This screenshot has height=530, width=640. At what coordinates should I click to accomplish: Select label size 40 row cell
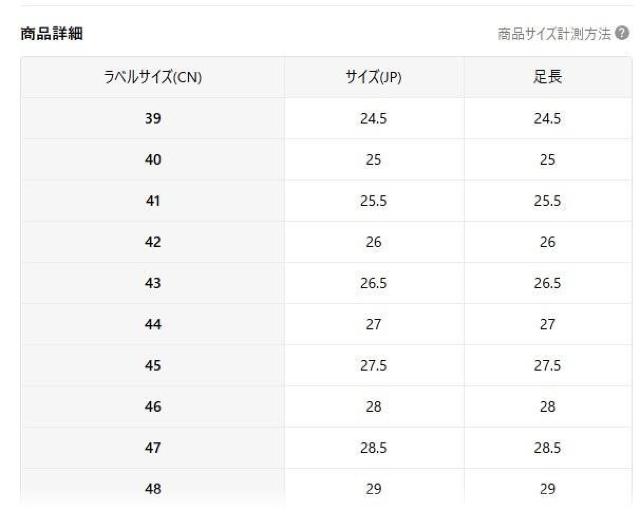pos(154,160)
